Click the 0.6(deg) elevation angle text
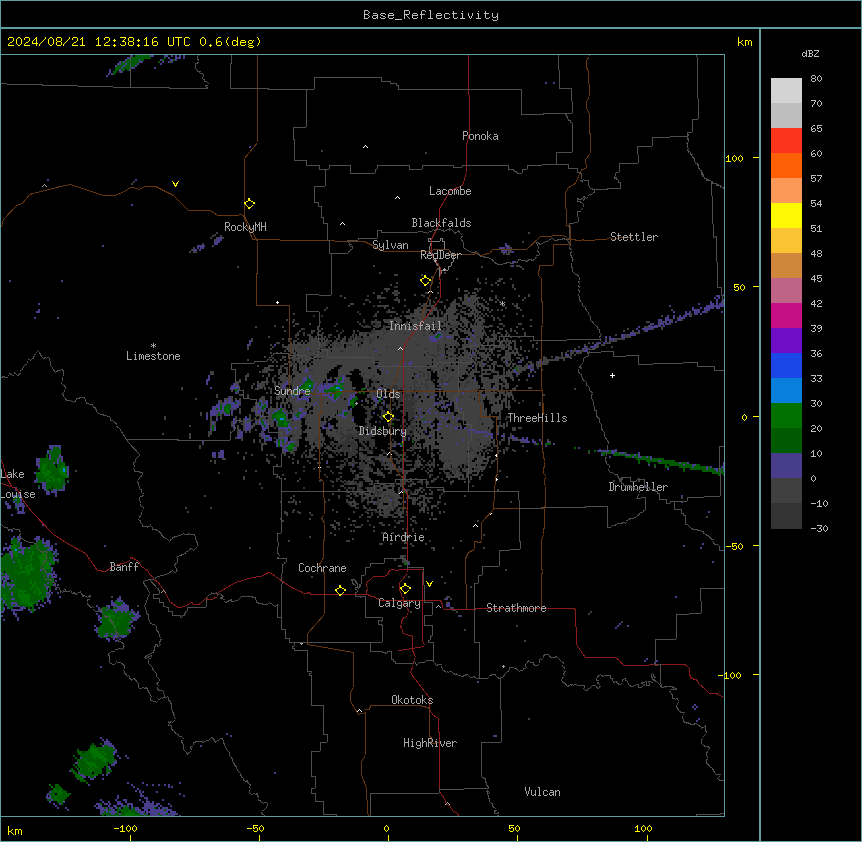Viewport: 862px width, 842px height. coord(230,42)
